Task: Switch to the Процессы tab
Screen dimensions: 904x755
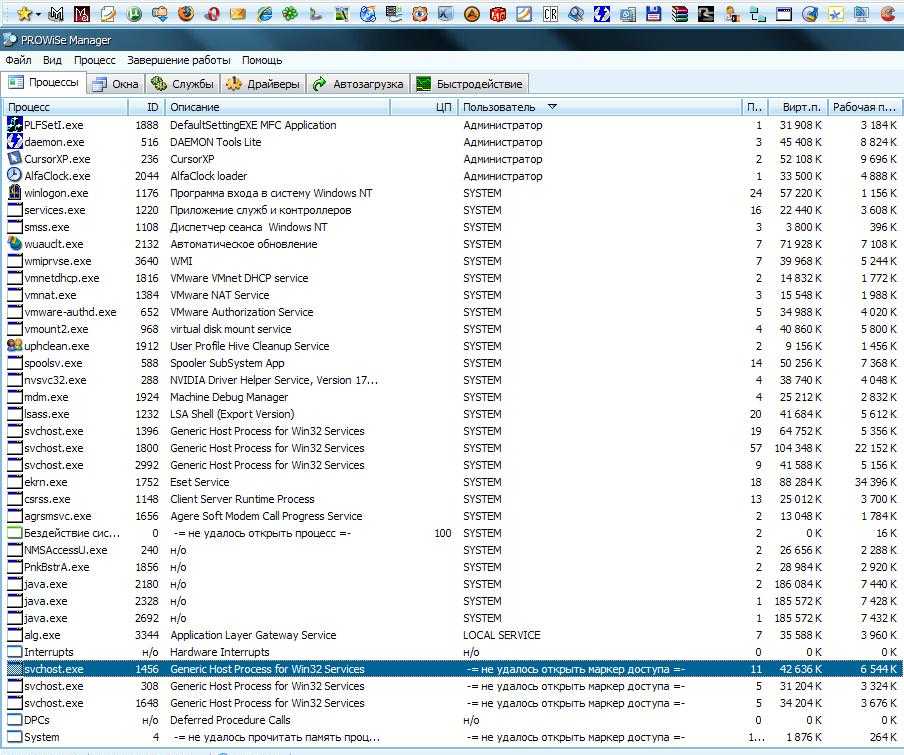Action: coord(43,82)
